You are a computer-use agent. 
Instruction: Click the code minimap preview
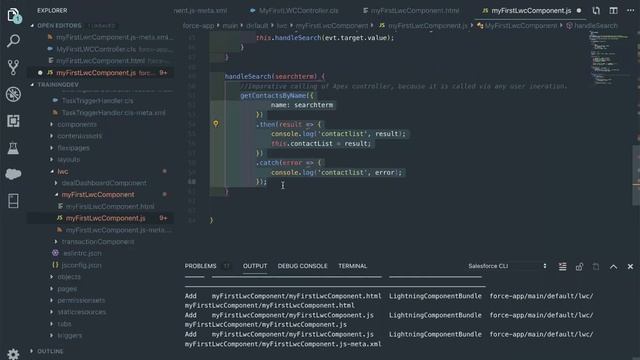[x=609, y=57]
